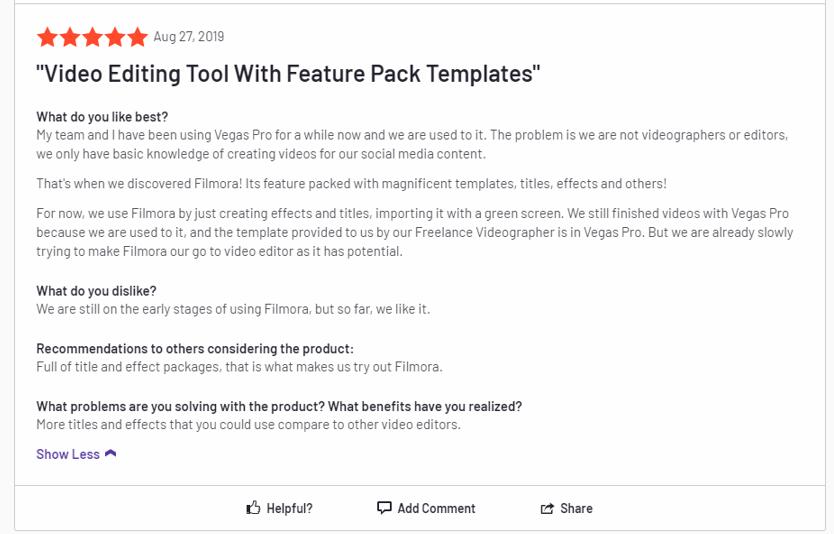
Task: Click the "What problems are you solving" heading
Action: [279, 407]
